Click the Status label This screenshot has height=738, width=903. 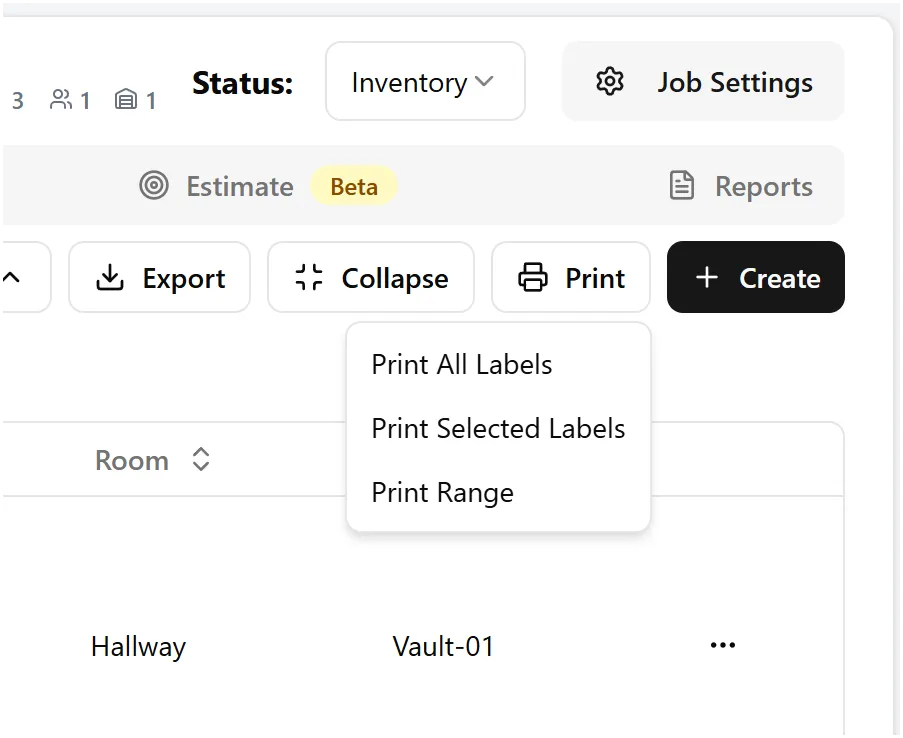point(242,83)
